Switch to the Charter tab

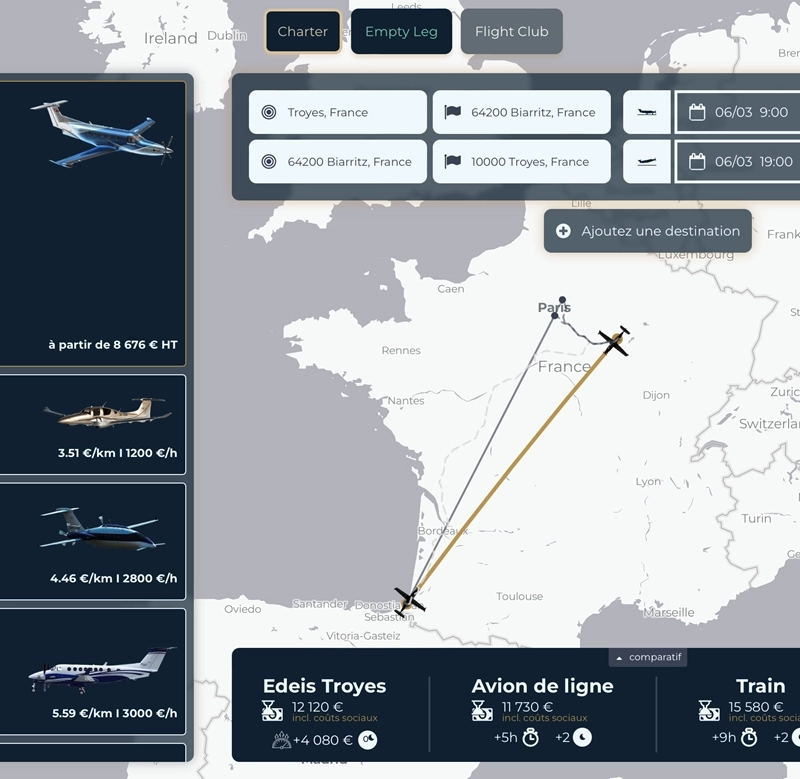[x=302, y=32]
